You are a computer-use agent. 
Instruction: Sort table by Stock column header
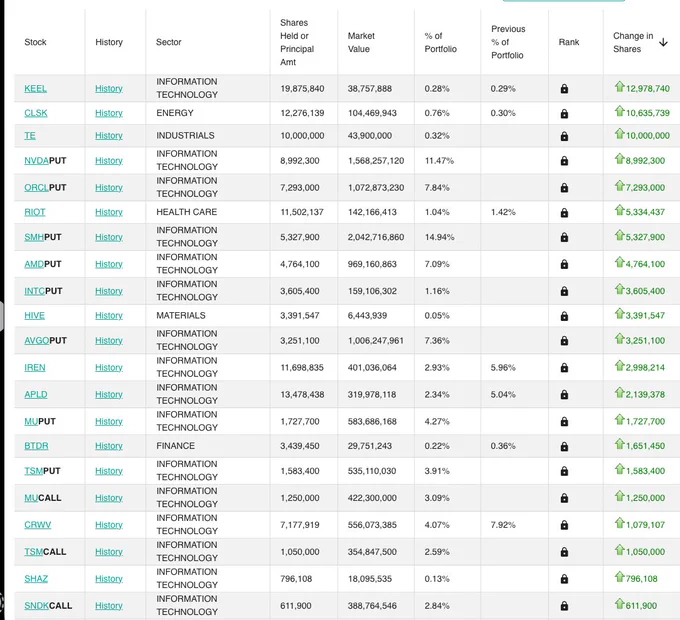coord(35,42)
